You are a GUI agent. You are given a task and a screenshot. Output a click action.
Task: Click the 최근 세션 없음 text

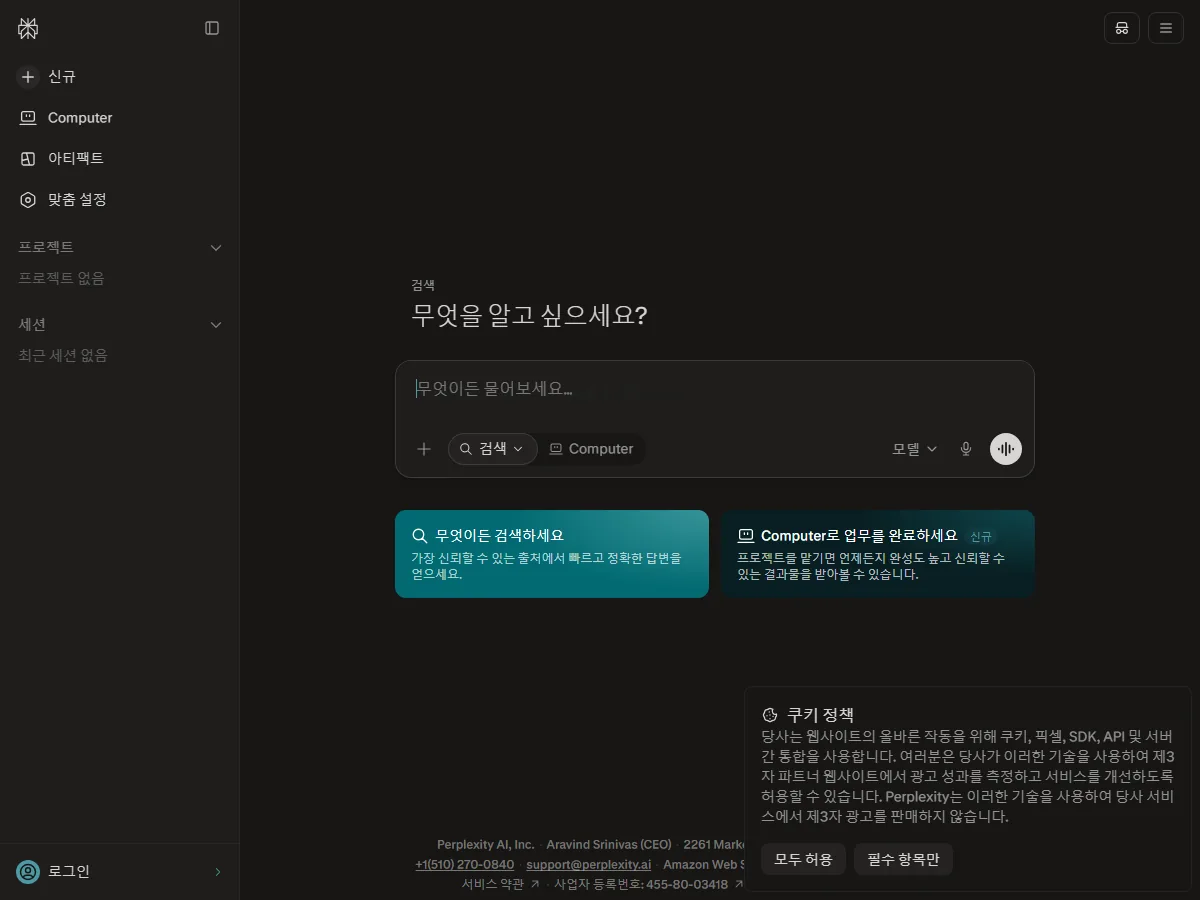(x=63, y=355)
